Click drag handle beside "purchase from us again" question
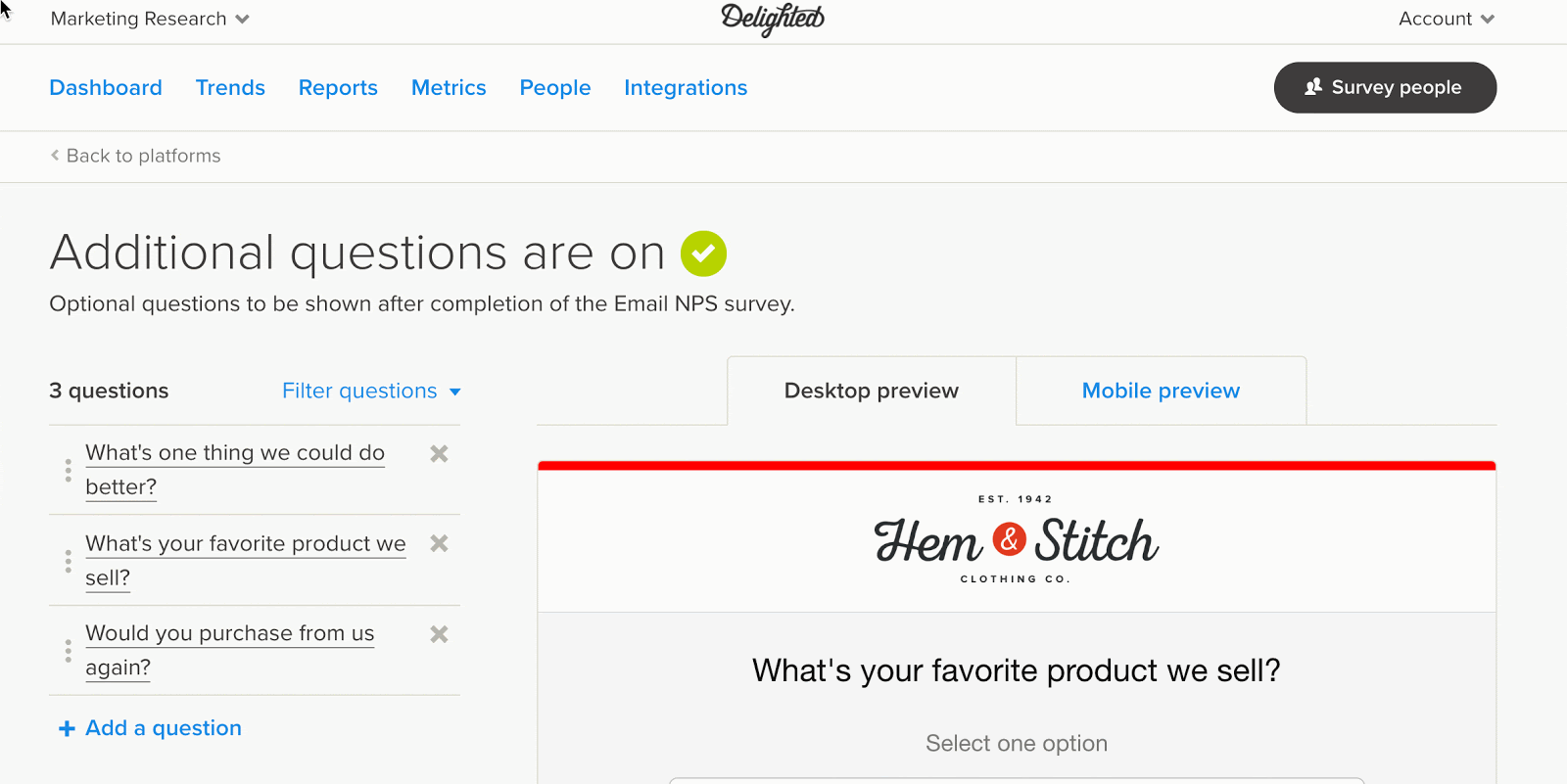This screenshot has width=1567, height=784. coord(68,651)
